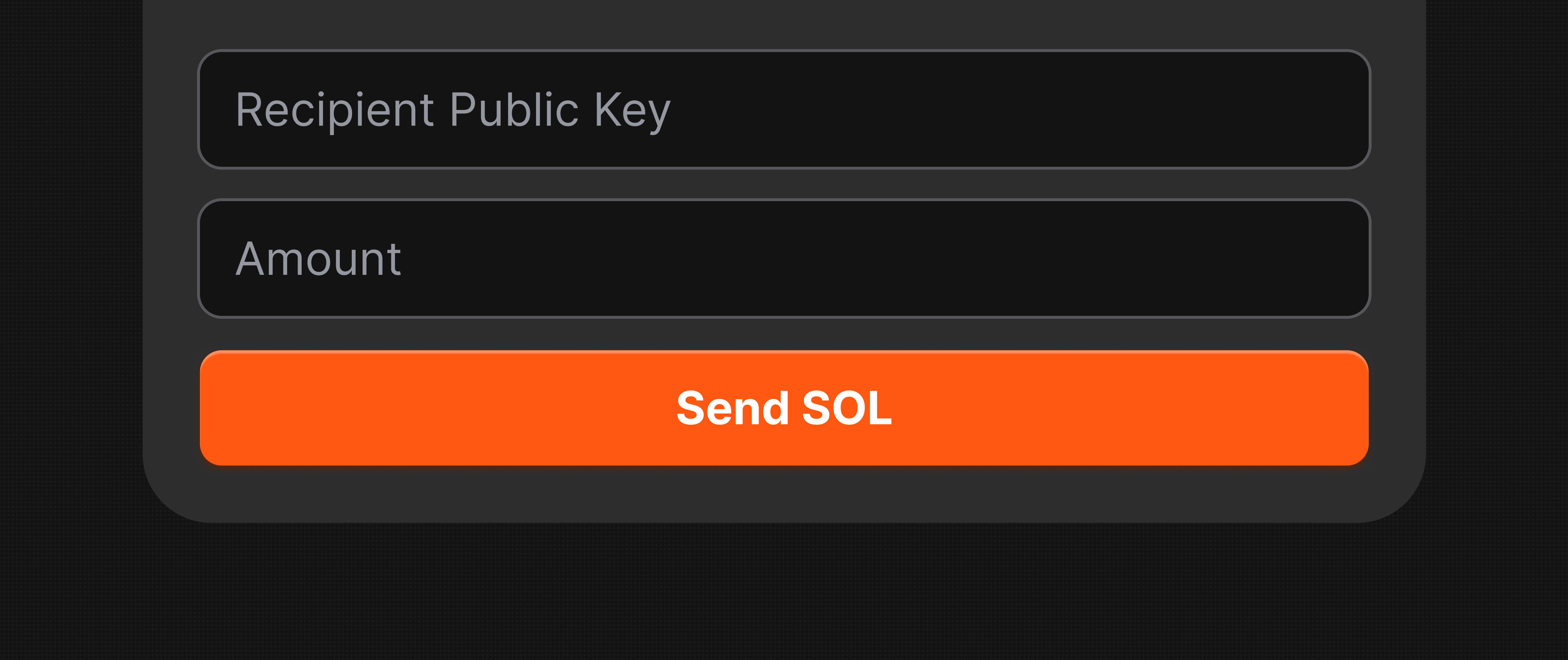Activate the recipient address text box
The width and height of the screenshot is (1568, 660).
tap(784, 109)
